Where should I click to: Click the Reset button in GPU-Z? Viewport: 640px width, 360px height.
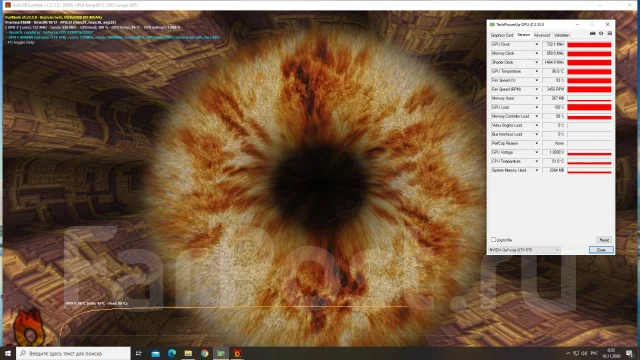(x=604, y=240)
